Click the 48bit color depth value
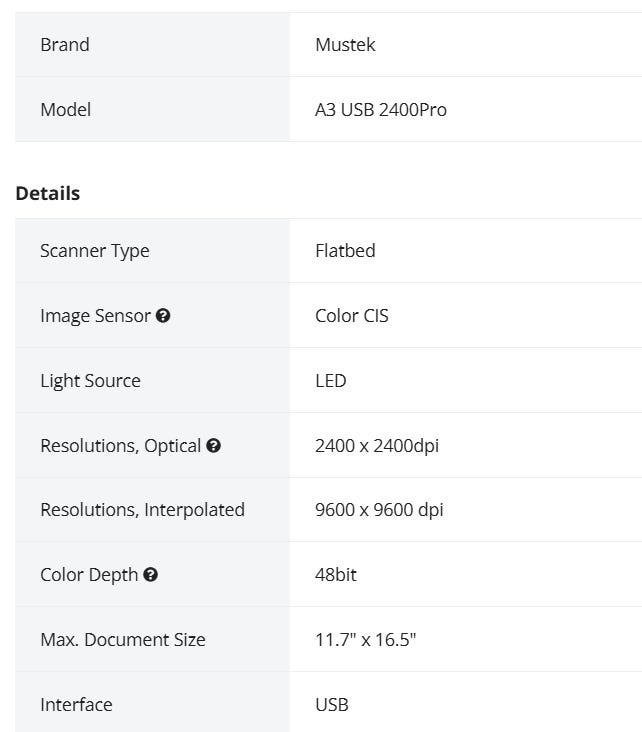 (335, 575)
